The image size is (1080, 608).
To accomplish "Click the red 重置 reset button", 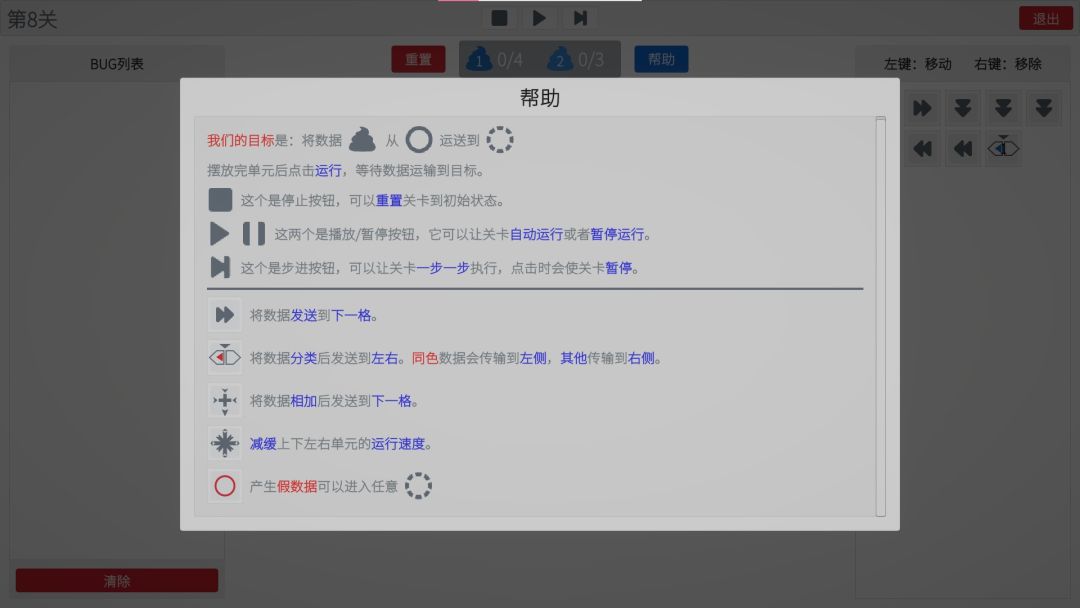I will click(x=417, y=58).
